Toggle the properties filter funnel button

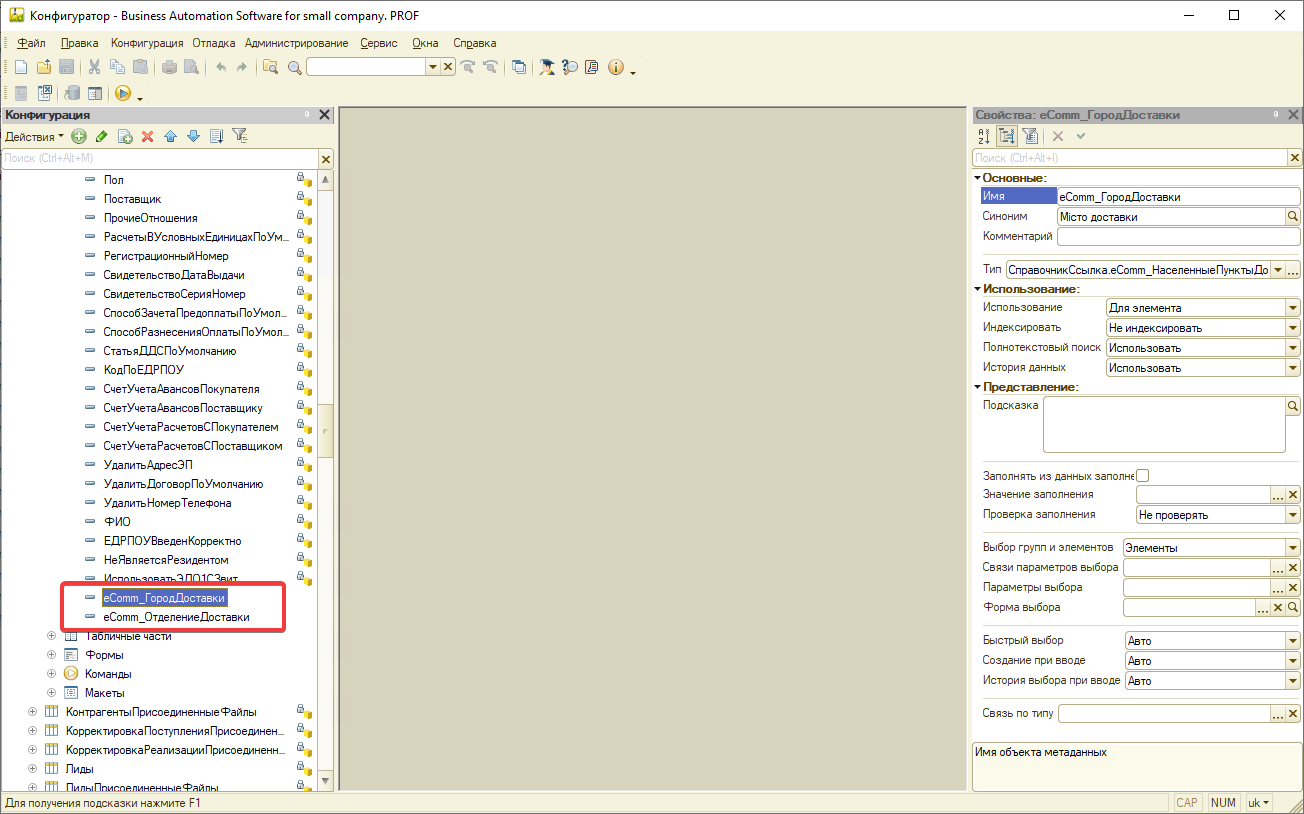1030,136
